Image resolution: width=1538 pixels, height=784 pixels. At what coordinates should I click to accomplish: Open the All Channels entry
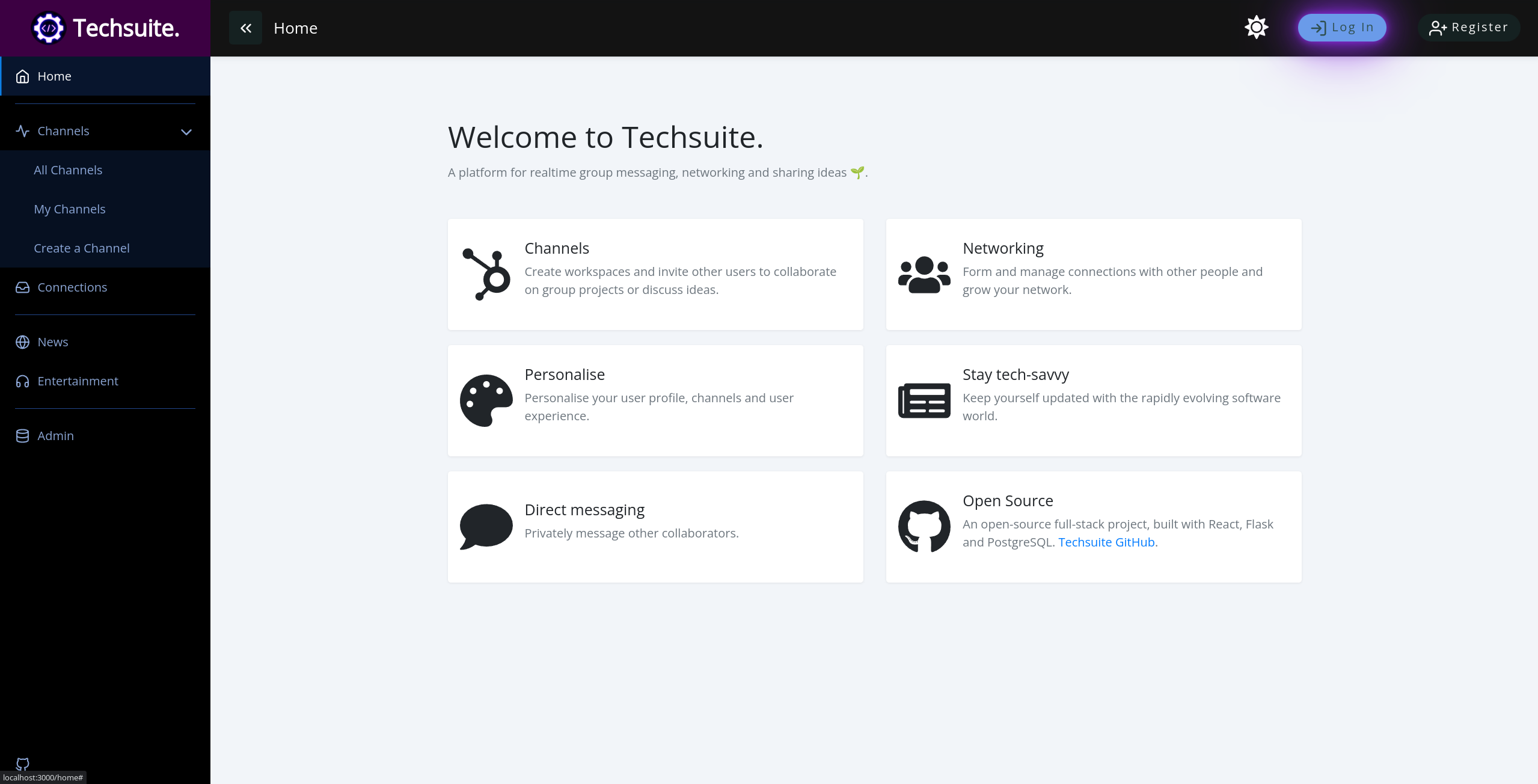(68, 170)
